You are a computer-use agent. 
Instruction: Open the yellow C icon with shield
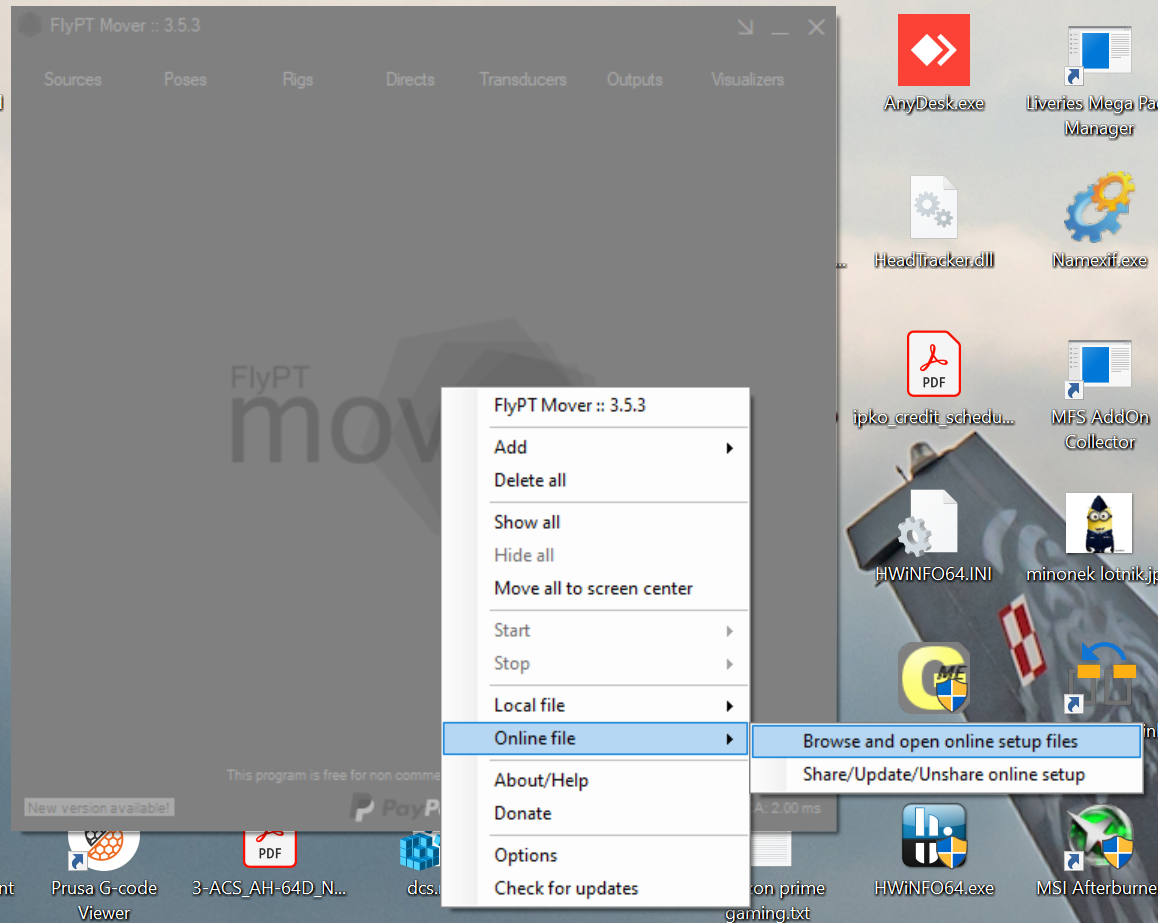click(x=933, y=677)
